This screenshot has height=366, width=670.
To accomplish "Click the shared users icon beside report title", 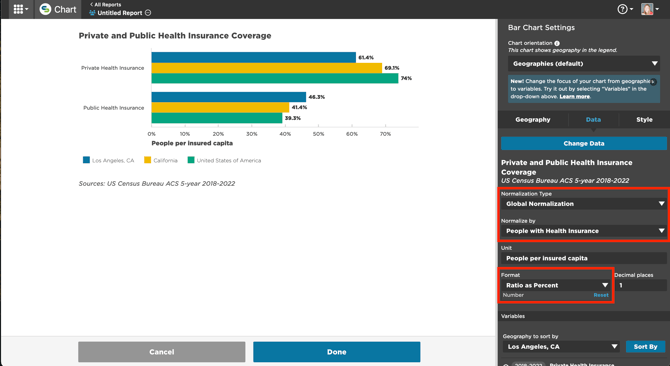I will (92, 13).
